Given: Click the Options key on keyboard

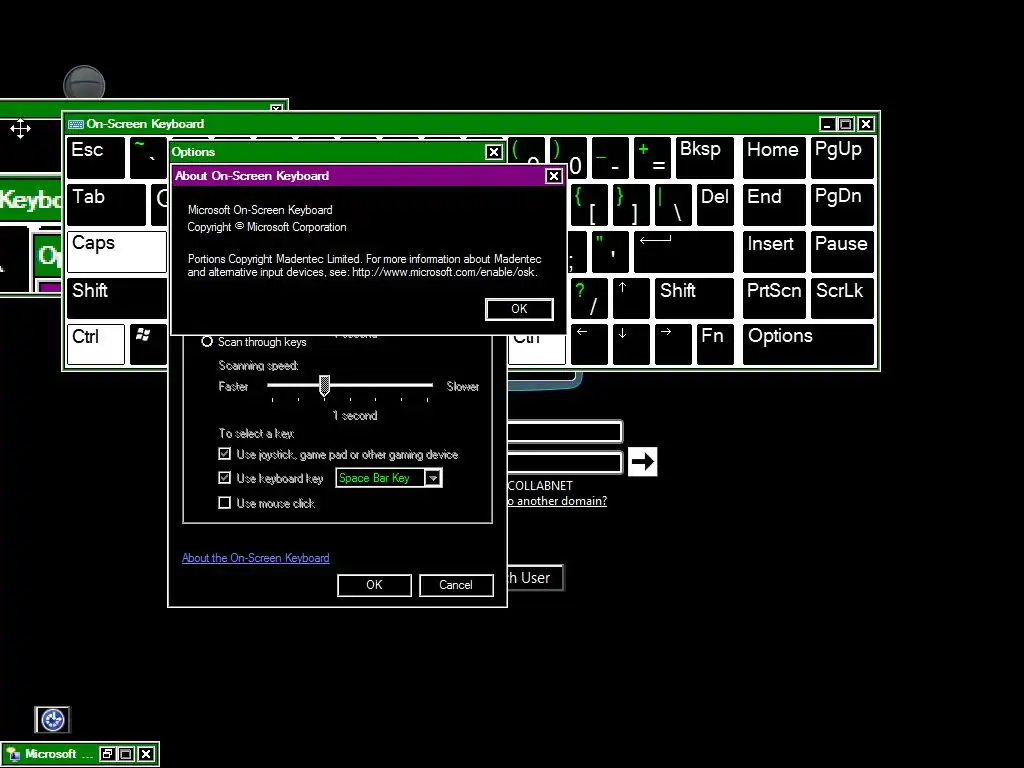Looking at the screenshot, I should pos(808,344).
